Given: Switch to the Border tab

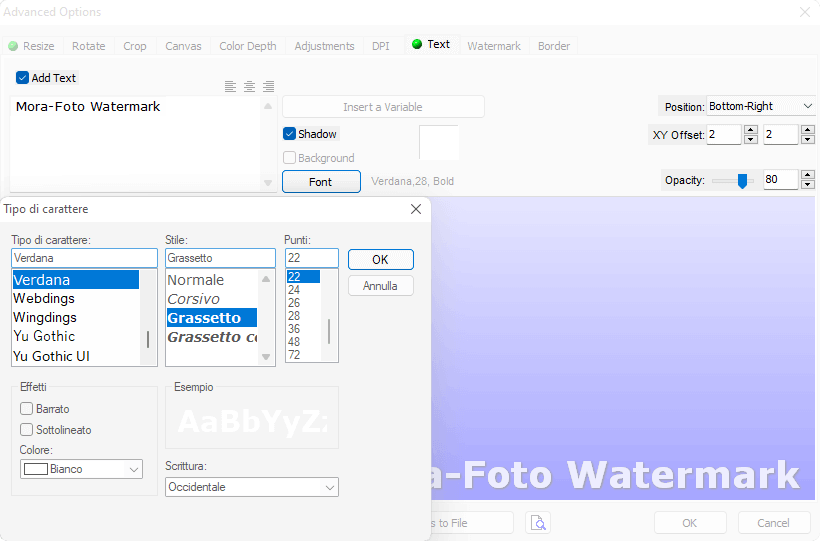Looking at the screenshot, I should pyautogui.click(x=554, y=46).
